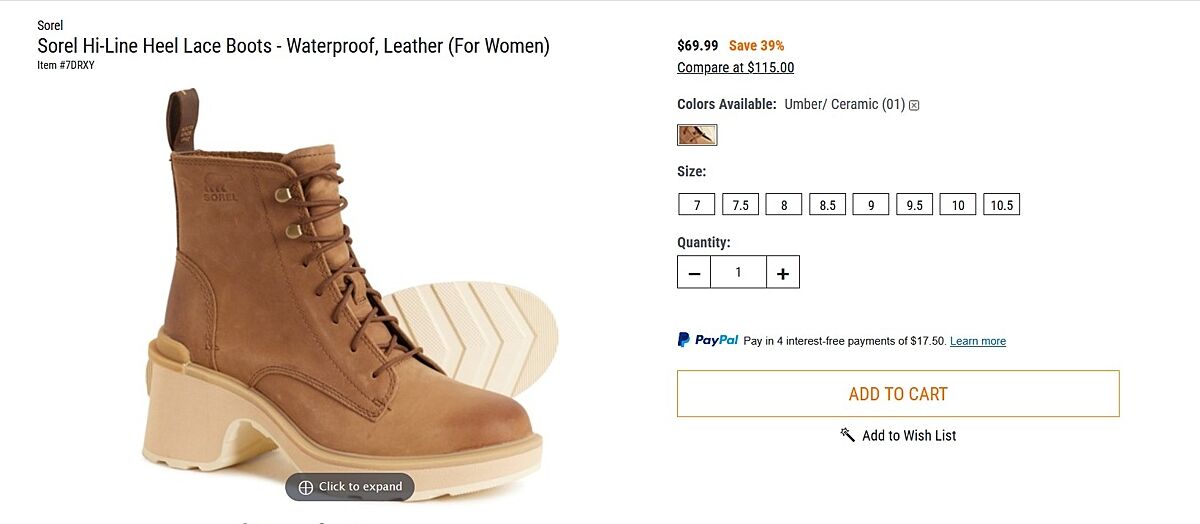
Task: Click the Sorel brand link
Action: (x=50, y=25)
